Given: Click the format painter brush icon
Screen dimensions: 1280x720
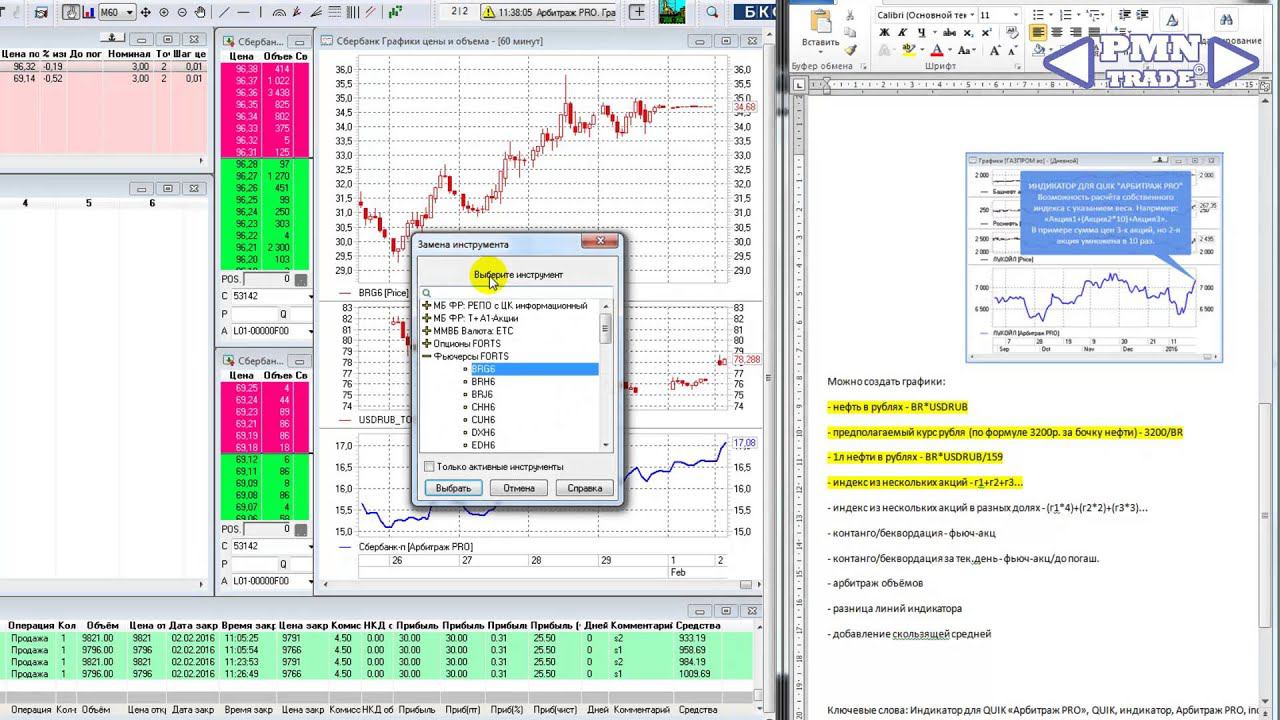Looking at the screenshot, I should [852, 48].
